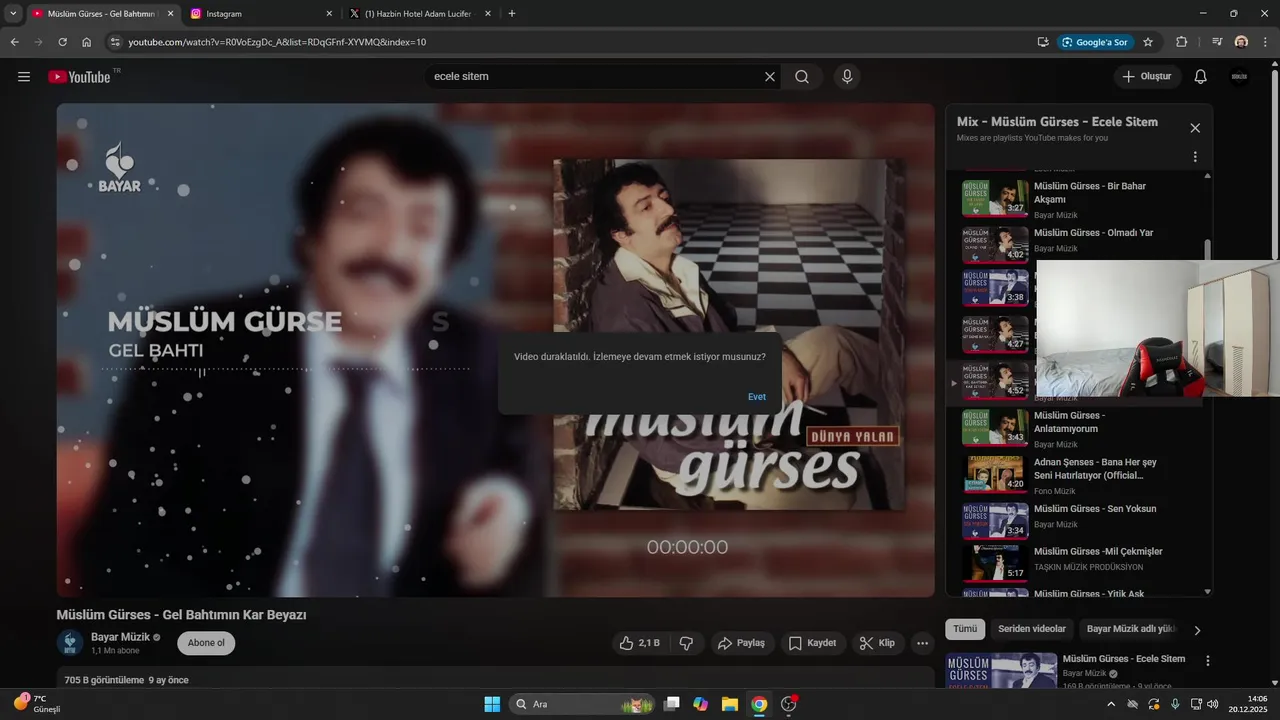Screen dimensions: 1280x720
Task: Install app via the address-bar install icon
Action: 1043,42
